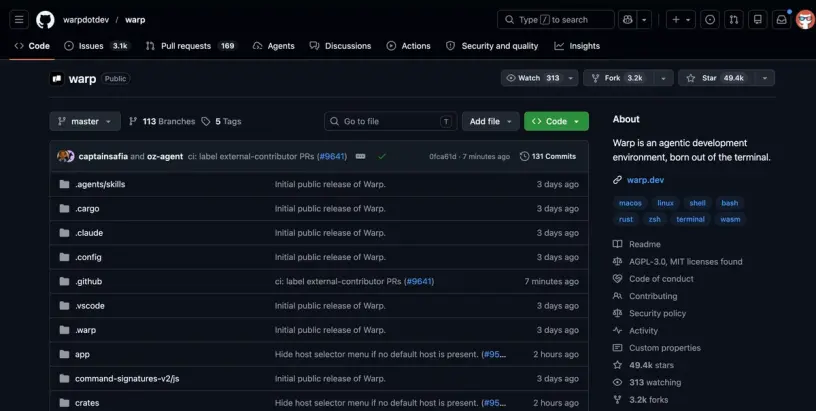This screenshot has height=411, width=816.
Task: Open the app folder
Action: 82,354
